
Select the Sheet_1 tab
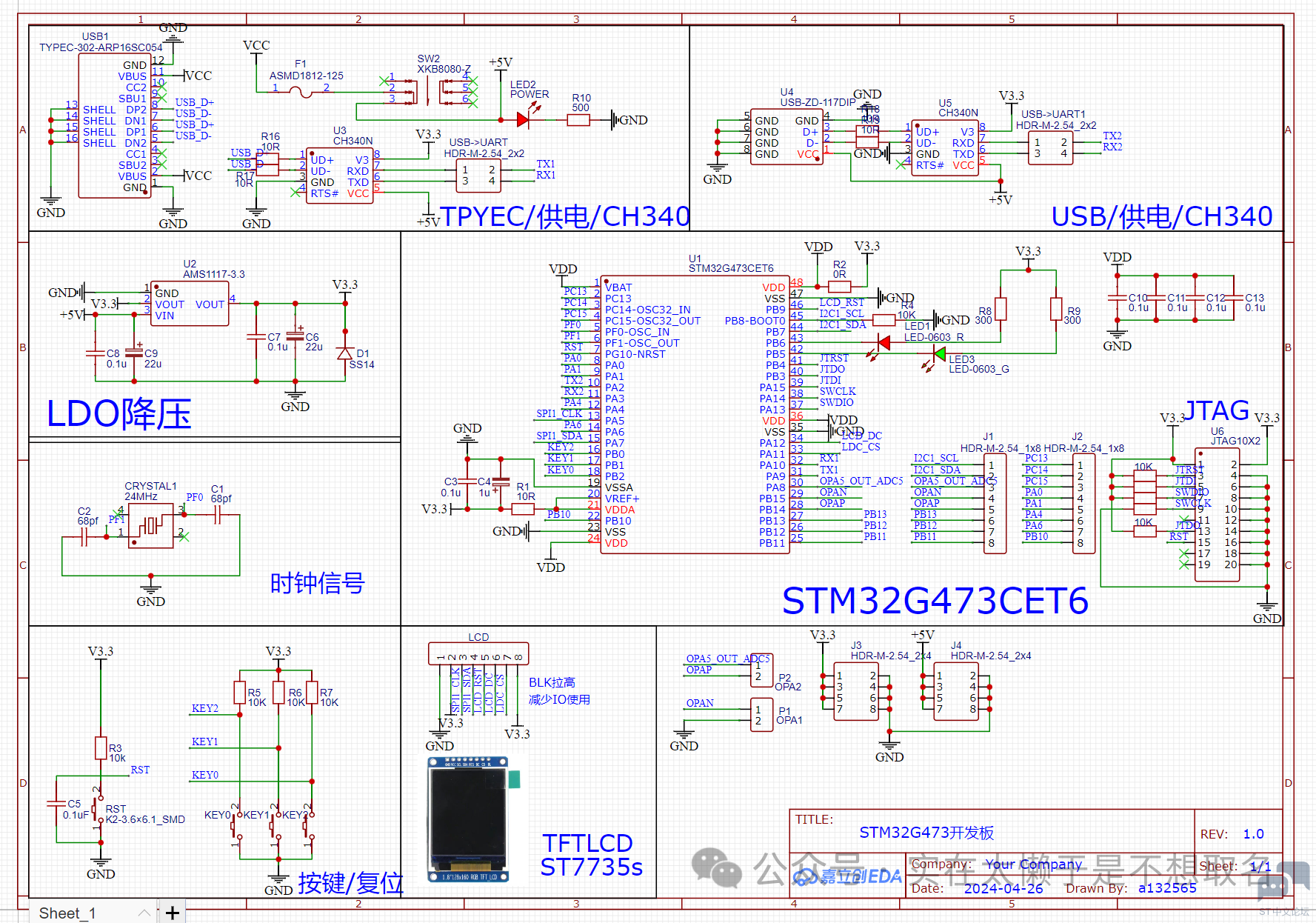pos(67,913)
